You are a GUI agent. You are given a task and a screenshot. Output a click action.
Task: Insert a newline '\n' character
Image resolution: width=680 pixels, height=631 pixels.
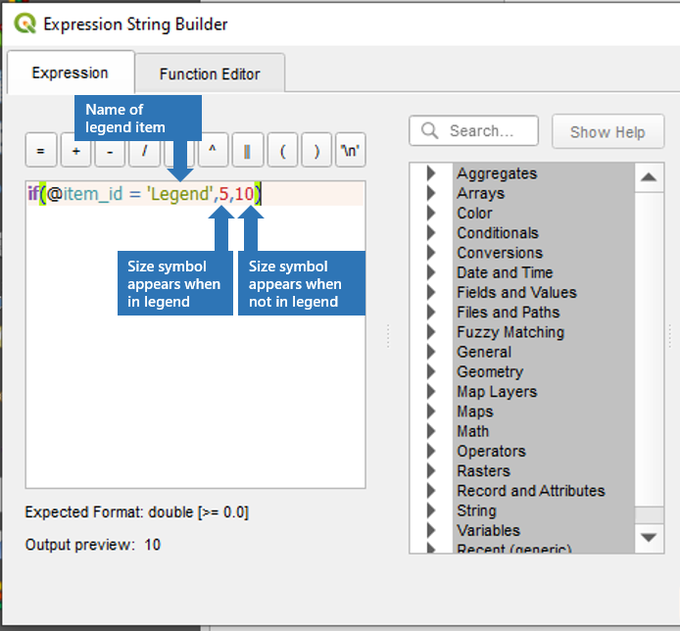pos(350,150)
